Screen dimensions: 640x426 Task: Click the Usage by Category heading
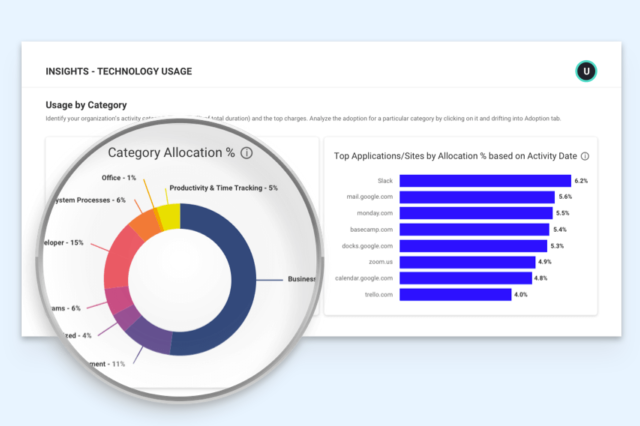[x=86, y=105]
